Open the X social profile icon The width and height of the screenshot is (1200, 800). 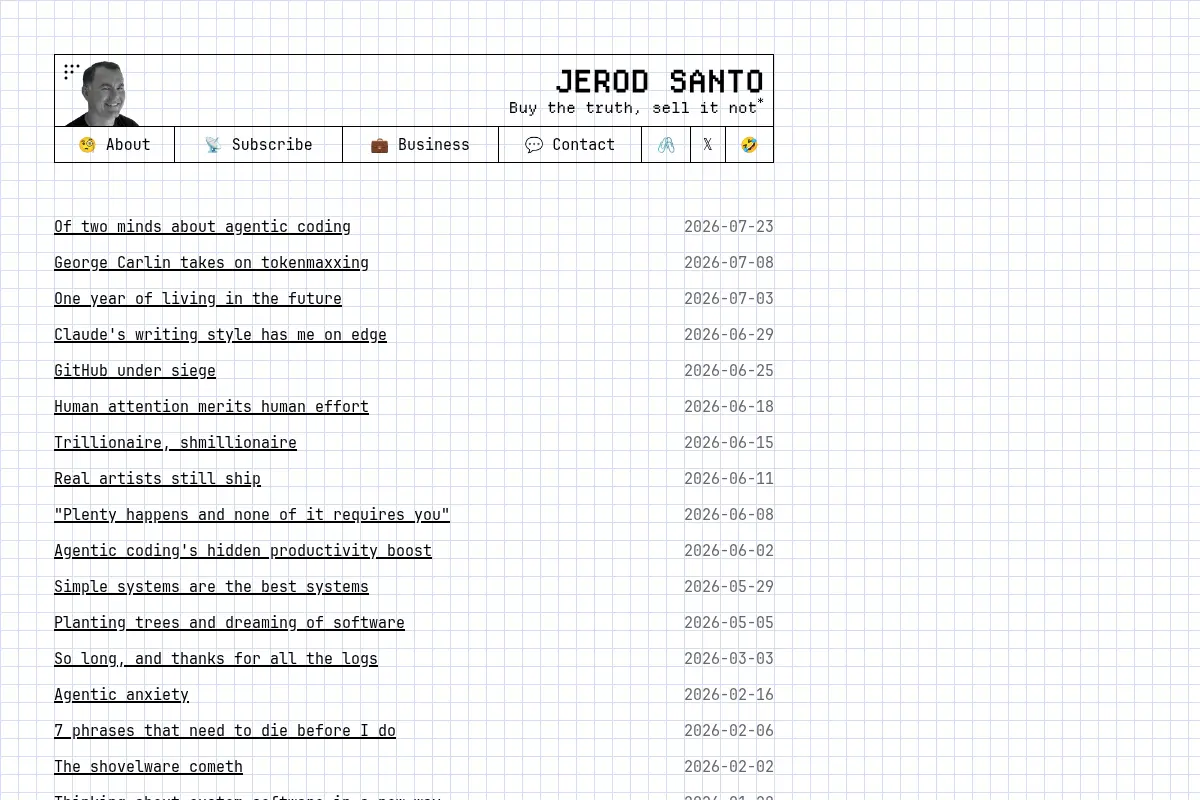point(708,145)
